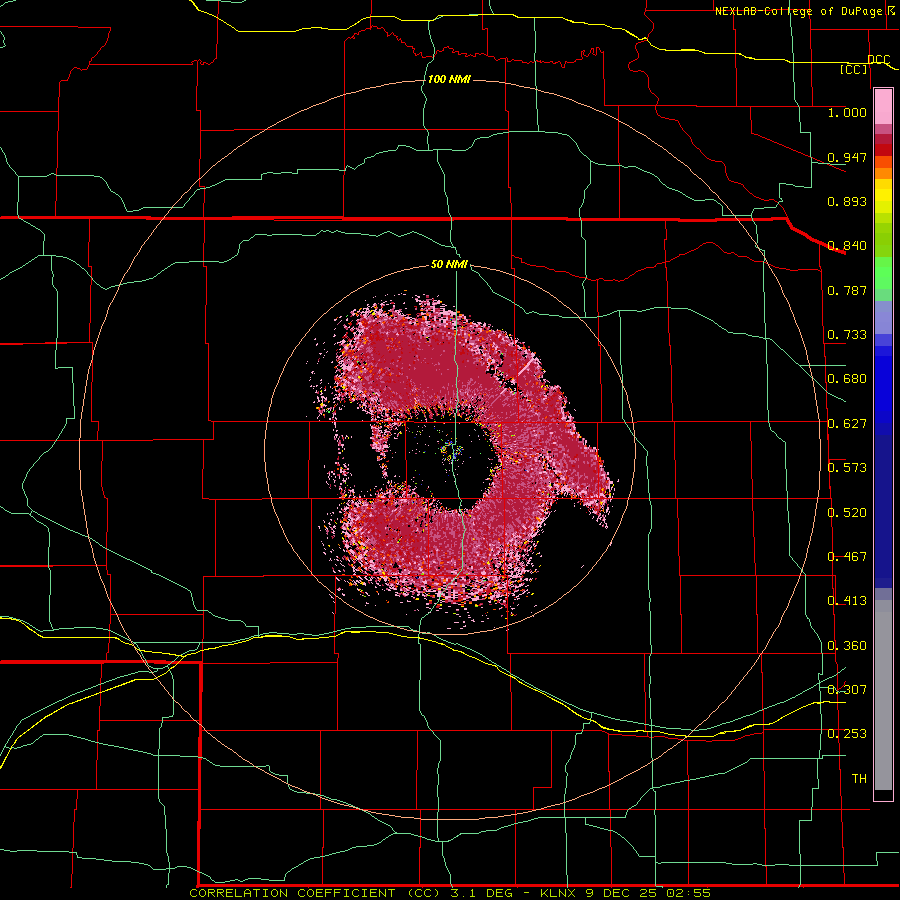Image resolution: width=900 pixels, height=900 pixels.
Task: Click the radar site center of the rings
Action: coord(452,450)
